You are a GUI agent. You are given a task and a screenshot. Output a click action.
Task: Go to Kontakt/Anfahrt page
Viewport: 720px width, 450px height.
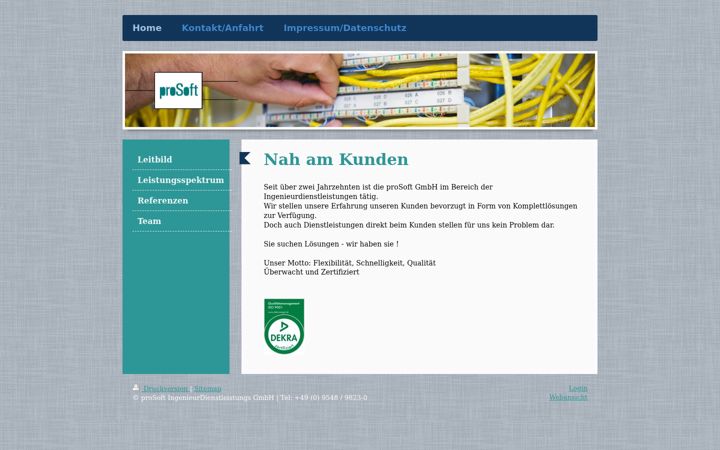[x=222, y=28]
